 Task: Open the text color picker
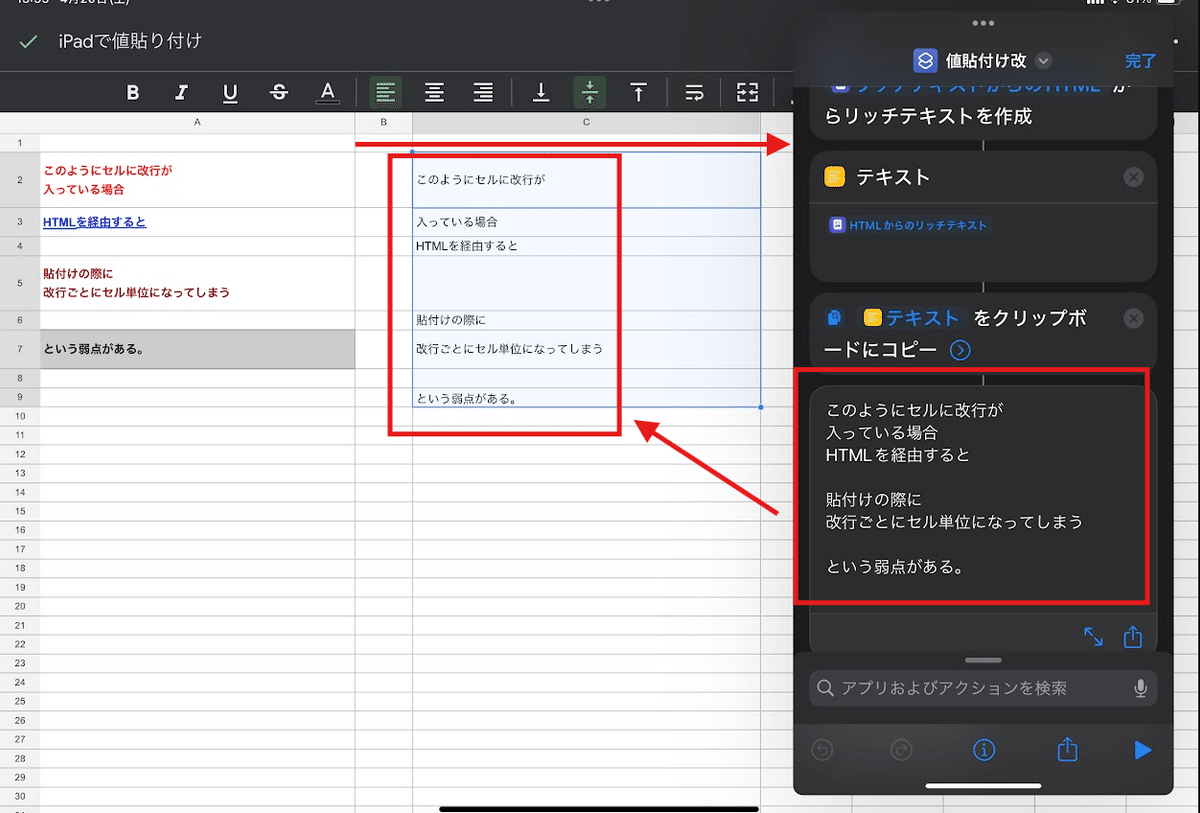327,93
